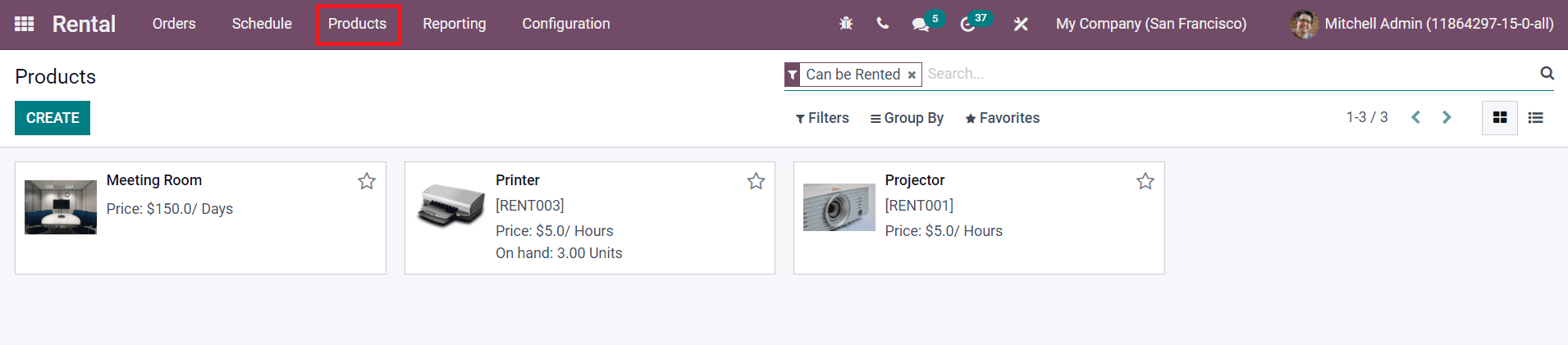Click the debug bug icon
1568x345 pixels.
point(846,24)
